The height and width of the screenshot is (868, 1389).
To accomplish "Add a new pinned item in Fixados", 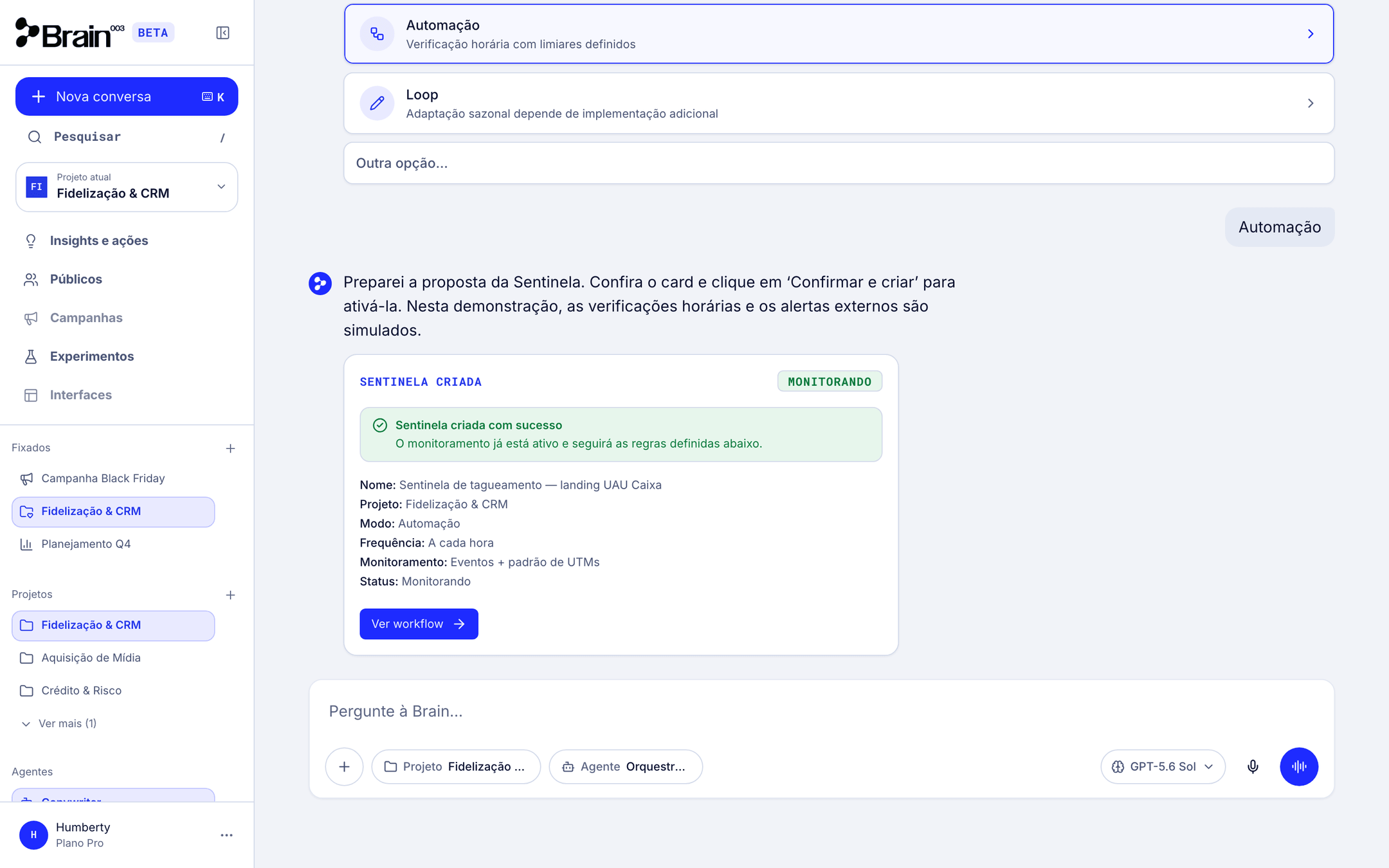I will coord(230,448).
